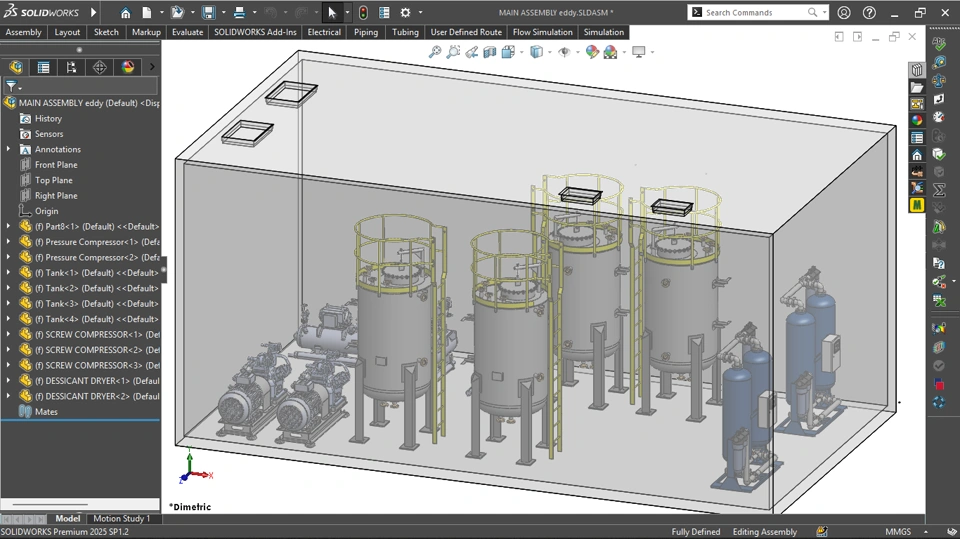The height and width of the screenshot is (539, 960).
Task: Open the Display Style dropdown arrow
Action: [x=550, y=52]
